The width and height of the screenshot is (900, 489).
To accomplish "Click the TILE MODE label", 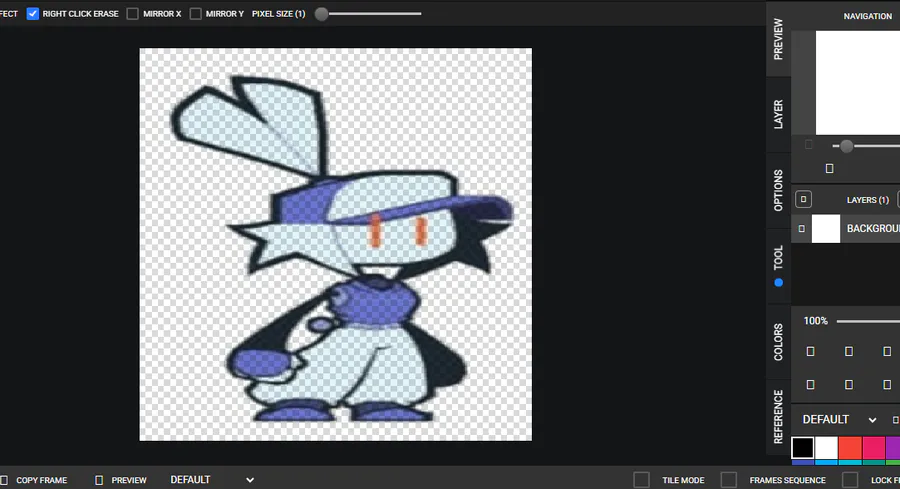I will click(683, 480).
